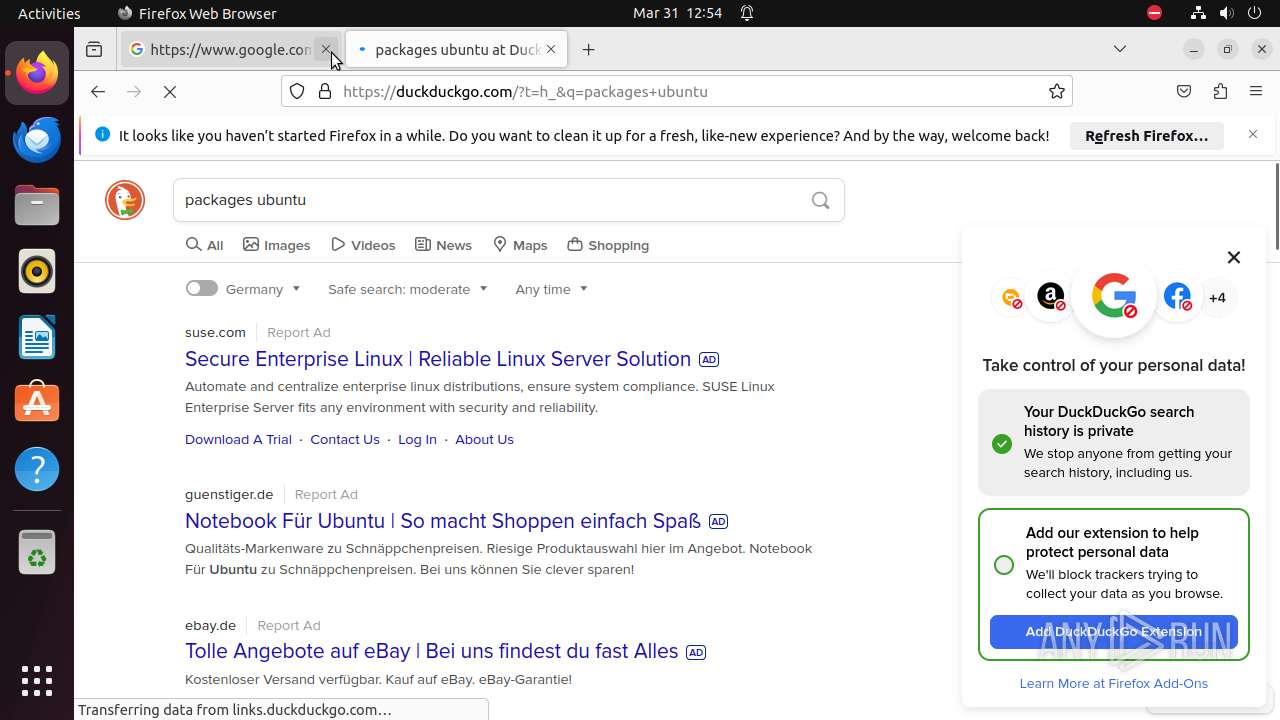Open Firefox application hamburger menu
The width and height of the screenshot is (1280, 720).
click(1256, 91)
